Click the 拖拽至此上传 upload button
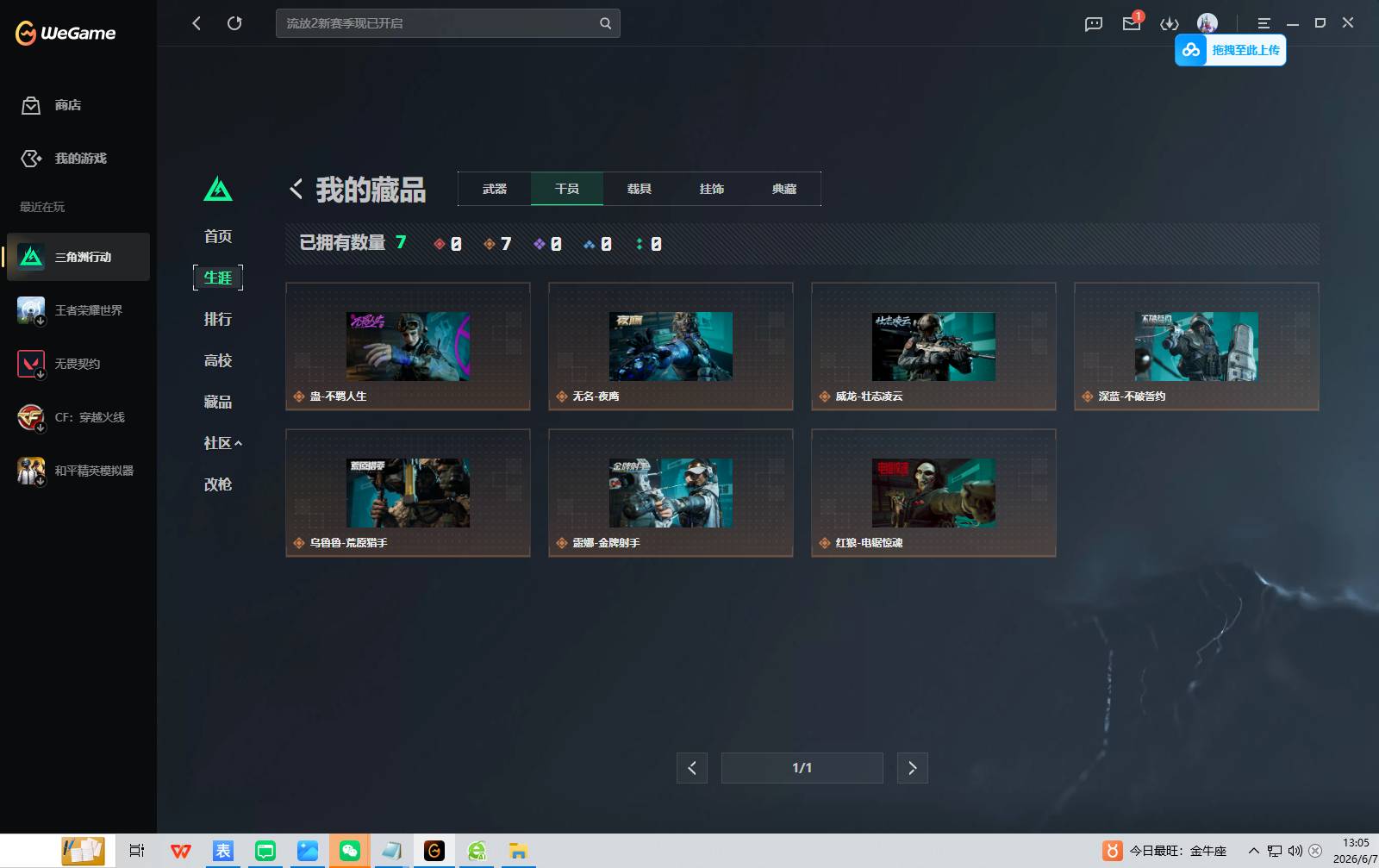 coord(1231,50)
